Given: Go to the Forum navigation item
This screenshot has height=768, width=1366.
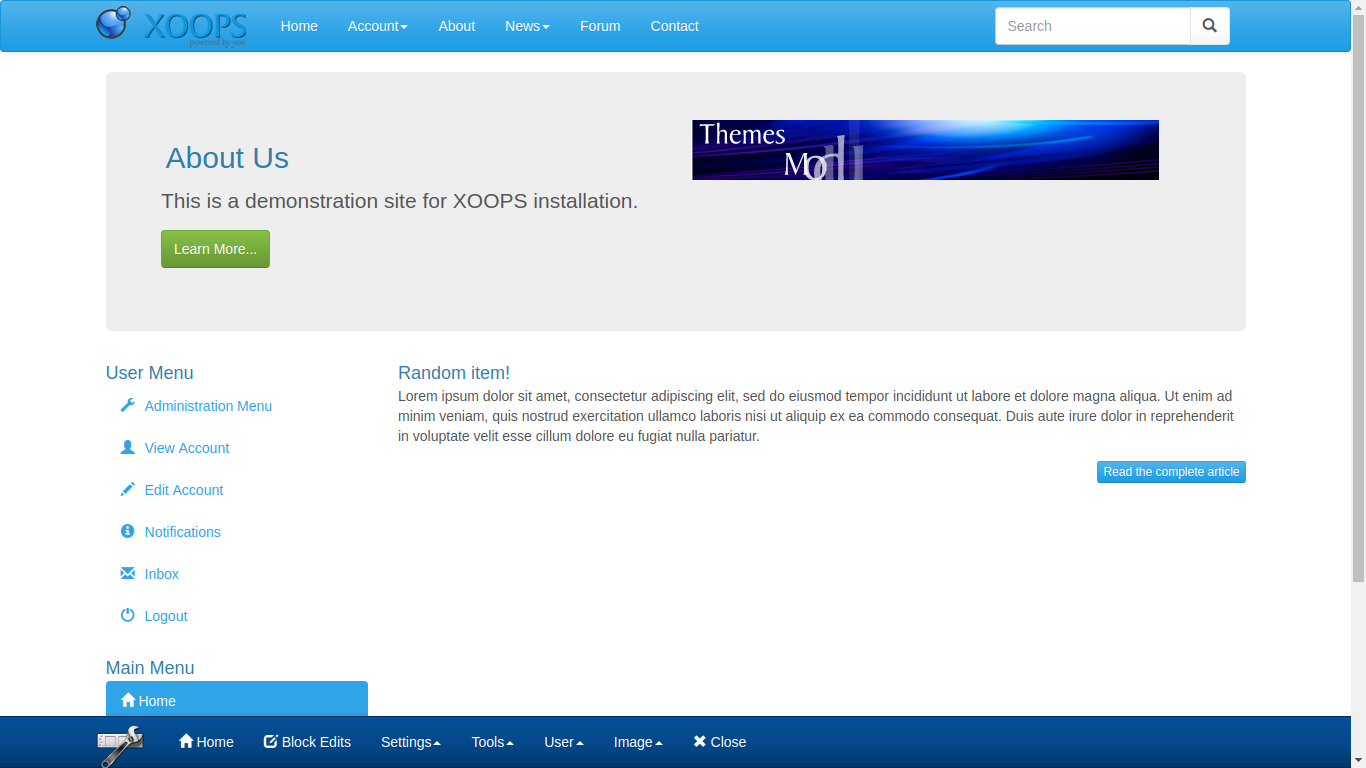Looking at the screenshot, I should tap(600, 26).
